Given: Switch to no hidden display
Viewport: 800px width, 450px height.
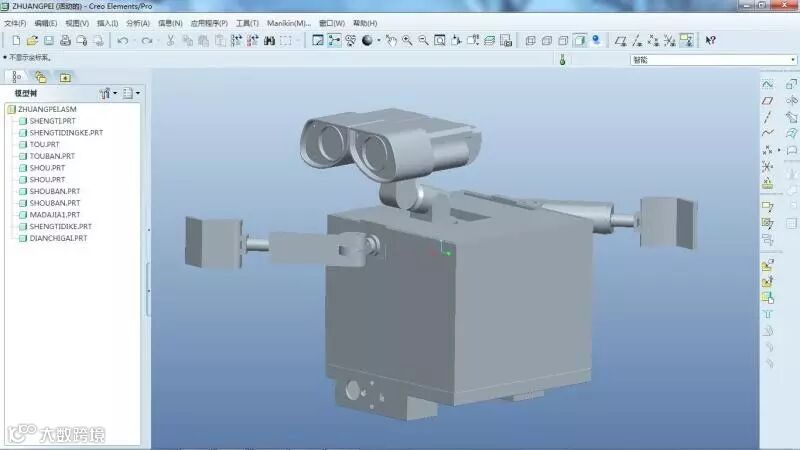Looking at the screenshot, I should click(563, 40).
